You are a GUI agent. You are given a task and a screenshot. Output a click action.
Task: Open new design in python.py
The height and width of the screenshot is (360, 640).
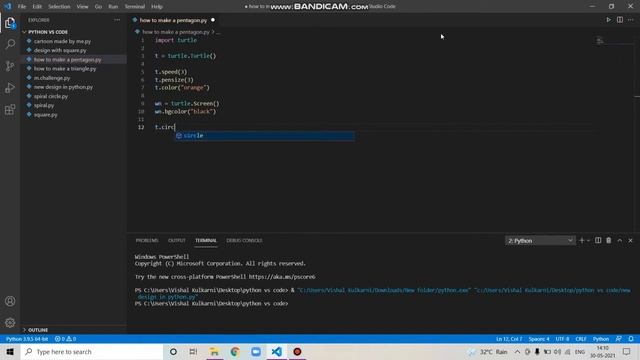point(63,87)
